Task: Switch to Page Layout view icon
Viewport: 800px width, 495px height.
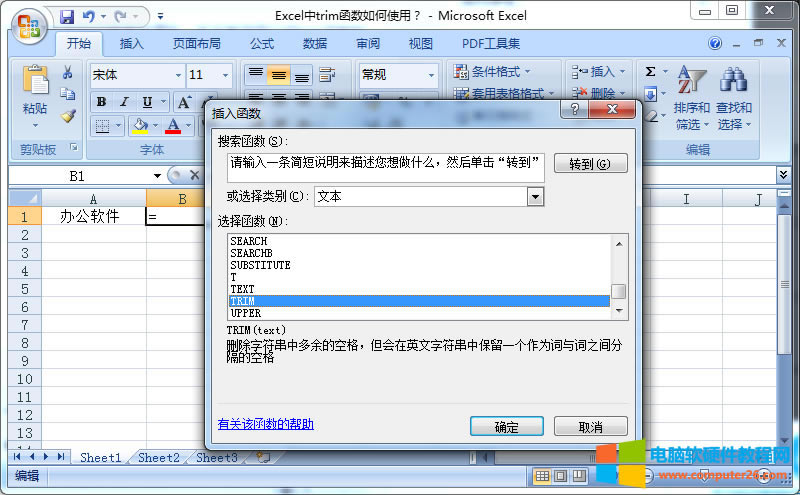Action: [x=561, y=476]
